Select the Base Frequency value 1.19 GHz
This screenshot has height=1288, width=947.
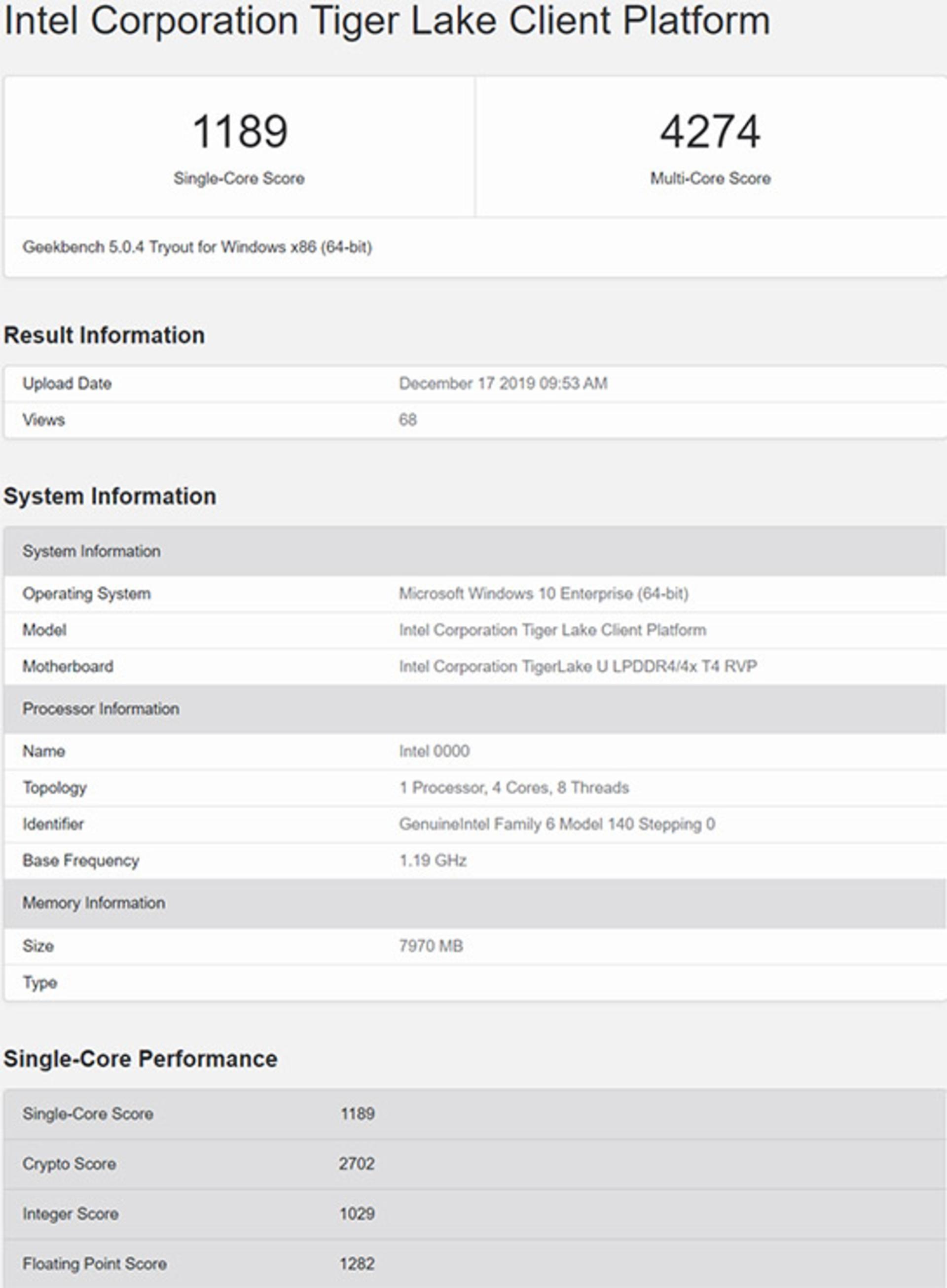pos(433,860)
